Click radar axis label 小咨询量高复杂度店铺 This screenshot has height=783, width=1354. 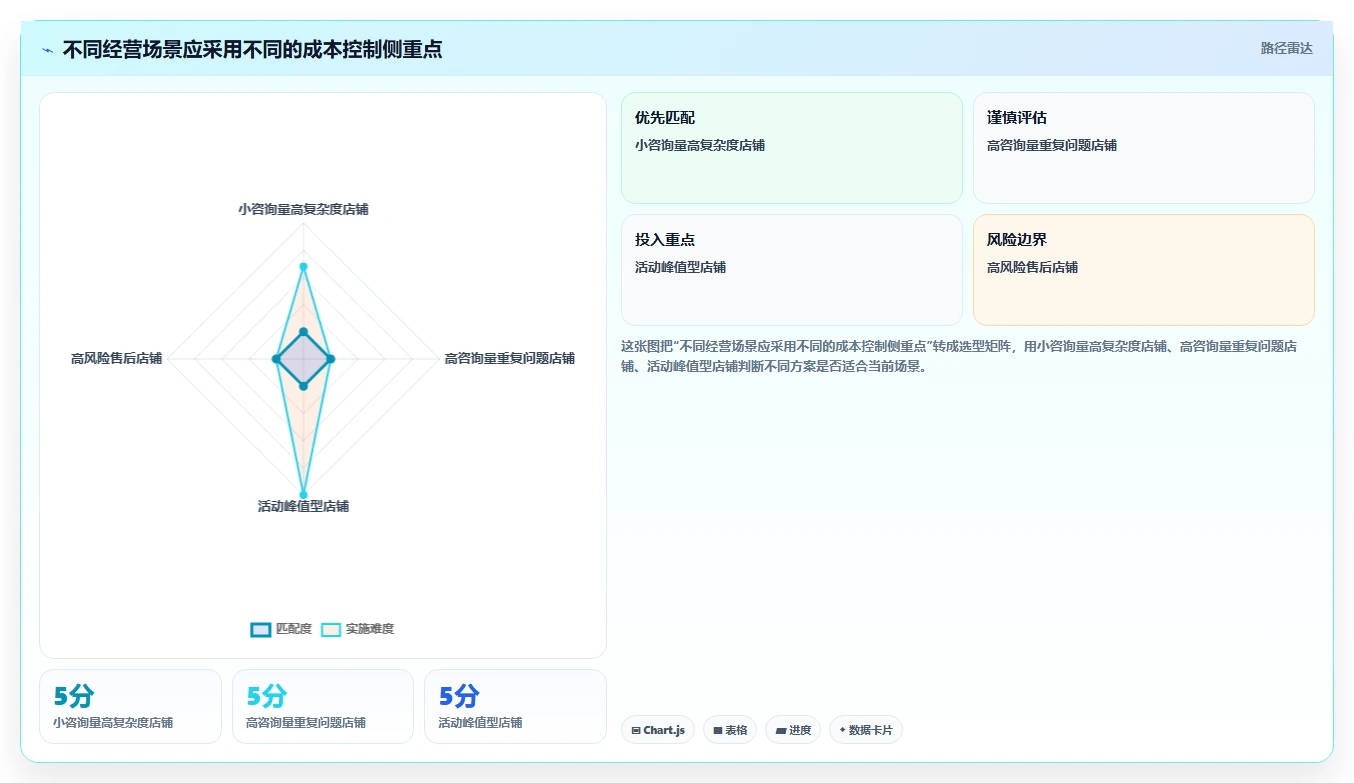[303, 209]
